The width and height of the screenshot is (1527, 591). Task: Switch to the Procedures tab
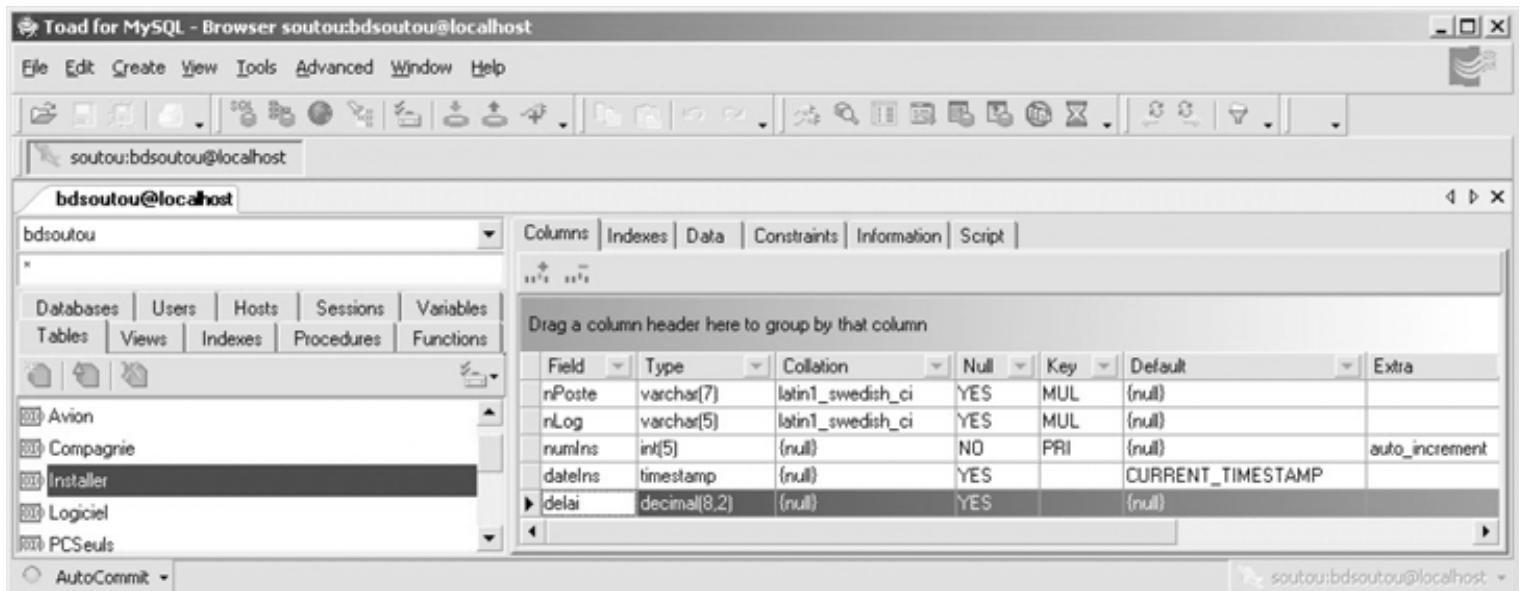336,339
